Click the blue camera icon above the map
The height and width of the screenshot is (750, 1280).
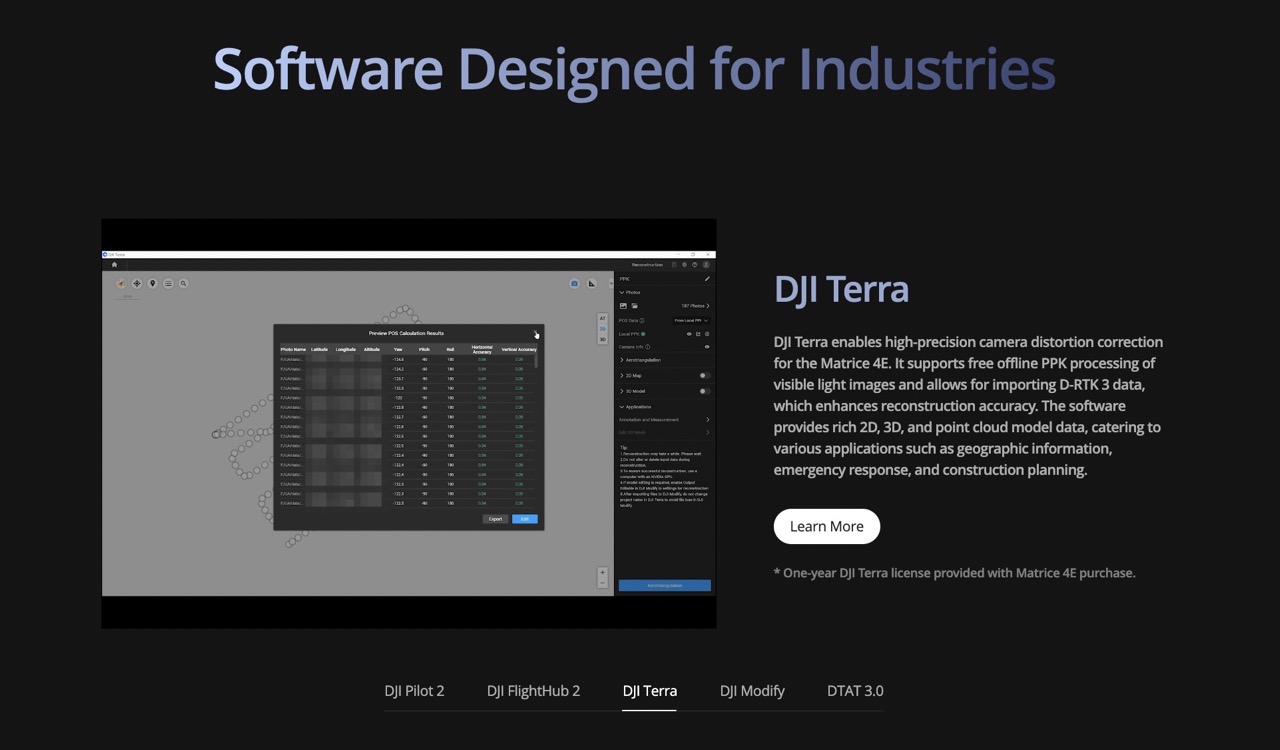click(574, 284)
